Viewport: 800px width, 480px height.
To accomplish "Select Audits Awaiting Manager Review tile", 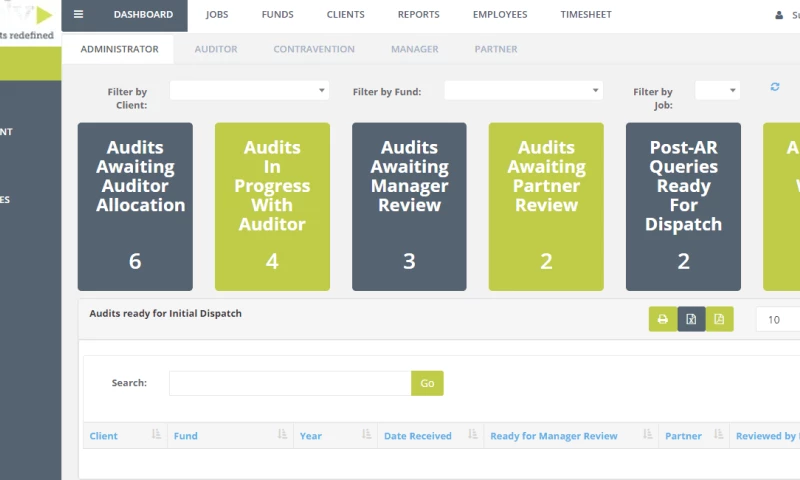I will 409,207.
